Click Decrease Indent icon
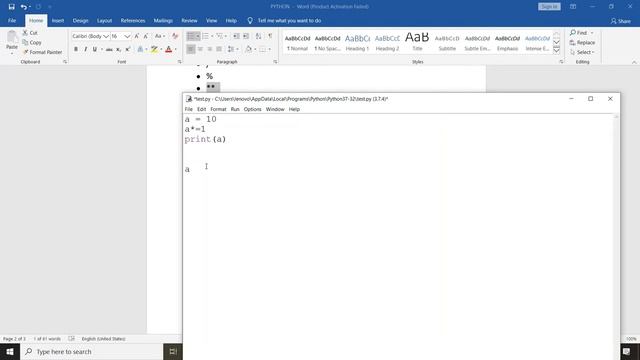This screenshot has height=360, width=640. pos(236,36)
